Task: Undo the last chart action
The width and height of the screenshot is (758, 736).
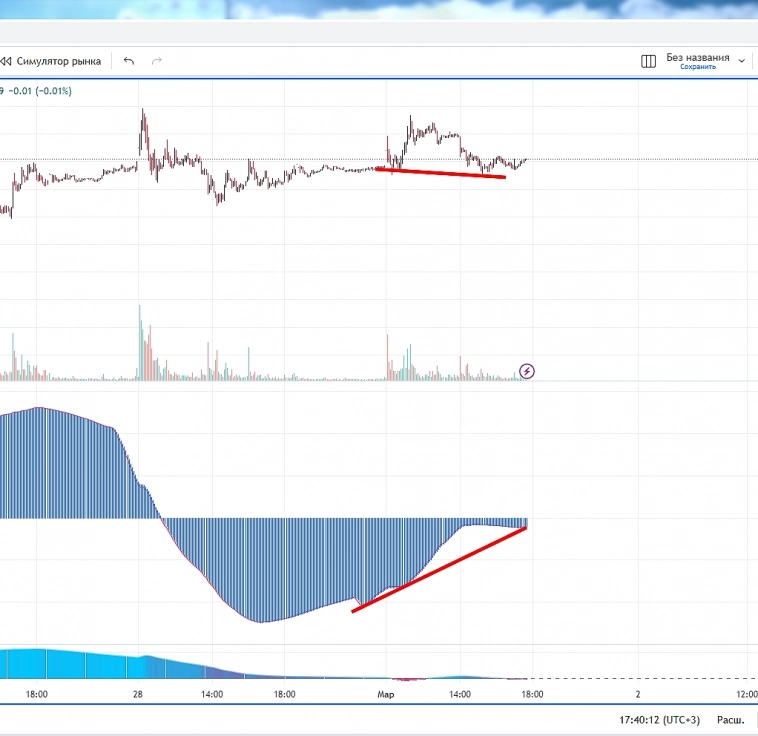Action: click(x=128, y=61)
